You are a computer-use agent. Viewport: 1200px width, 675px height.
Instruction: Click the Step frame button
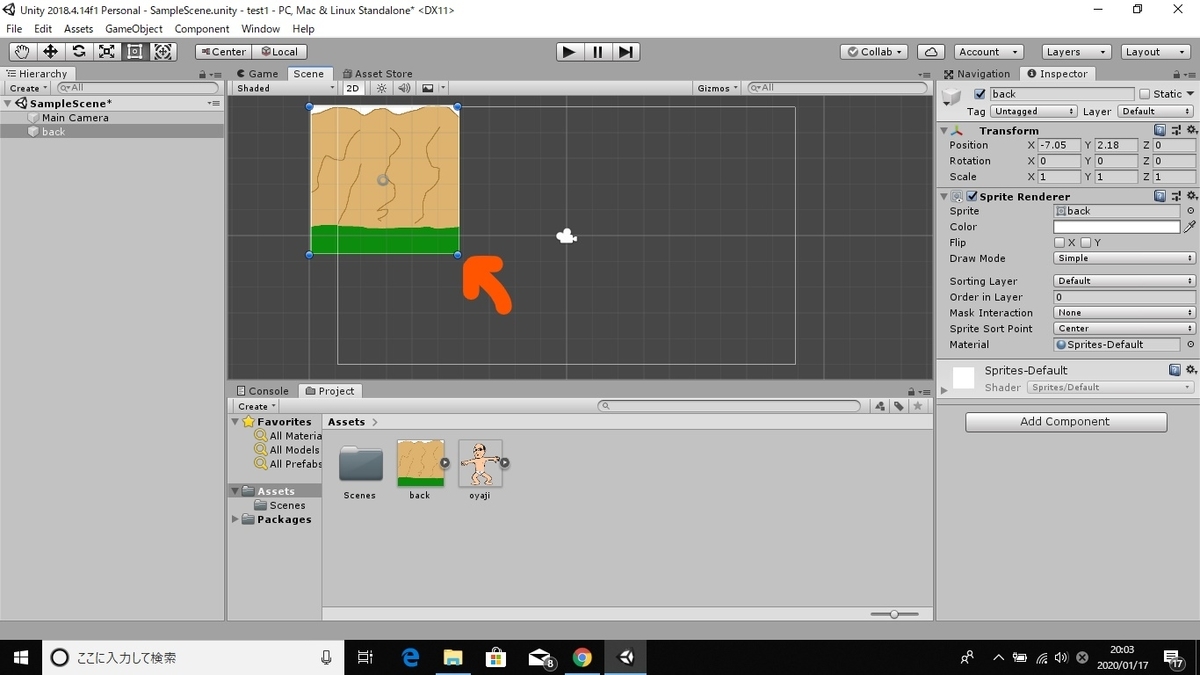[x=625, y=52]
